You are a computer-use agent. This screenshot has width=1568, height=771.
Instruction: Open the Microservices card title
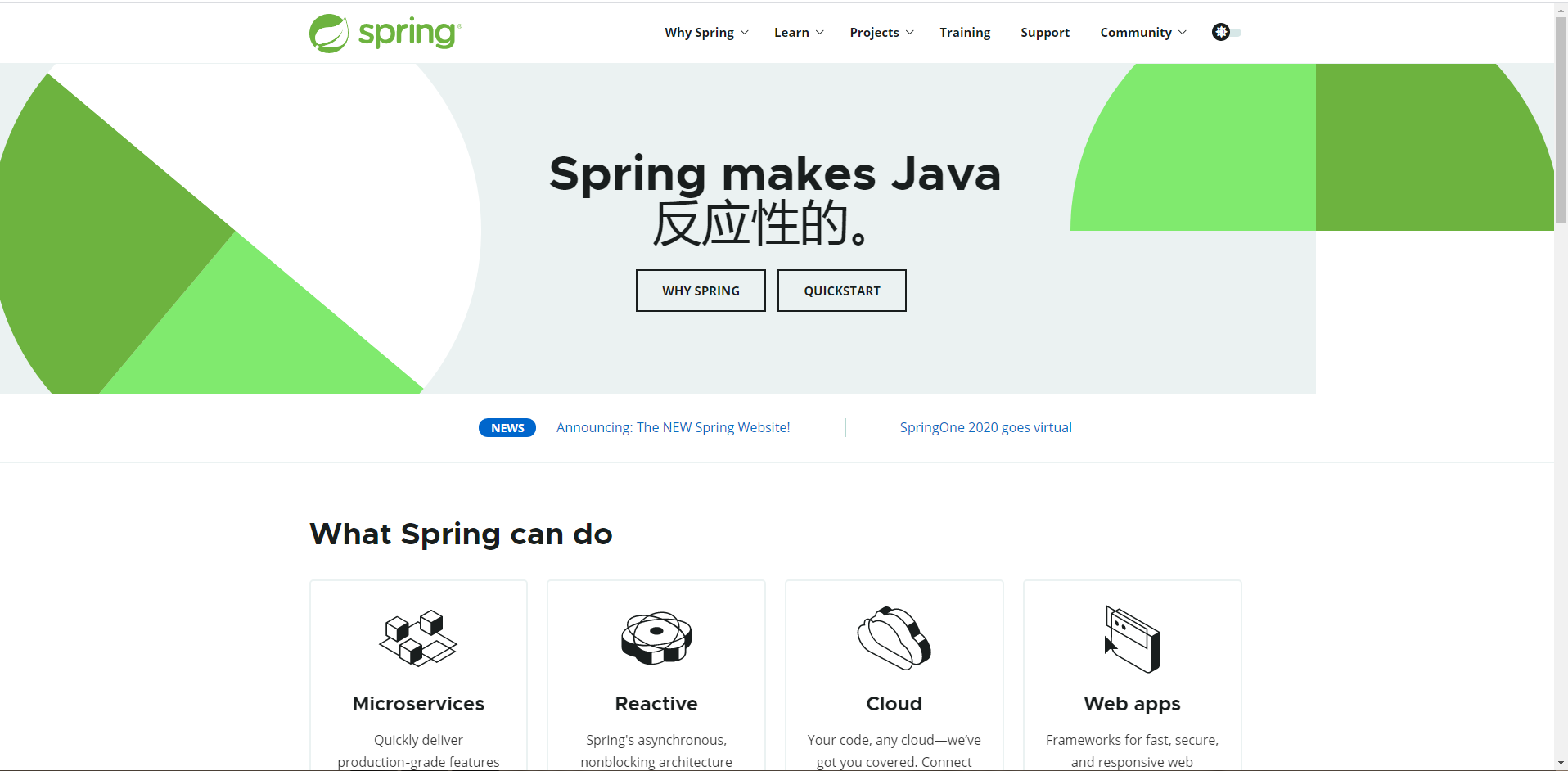418,704
